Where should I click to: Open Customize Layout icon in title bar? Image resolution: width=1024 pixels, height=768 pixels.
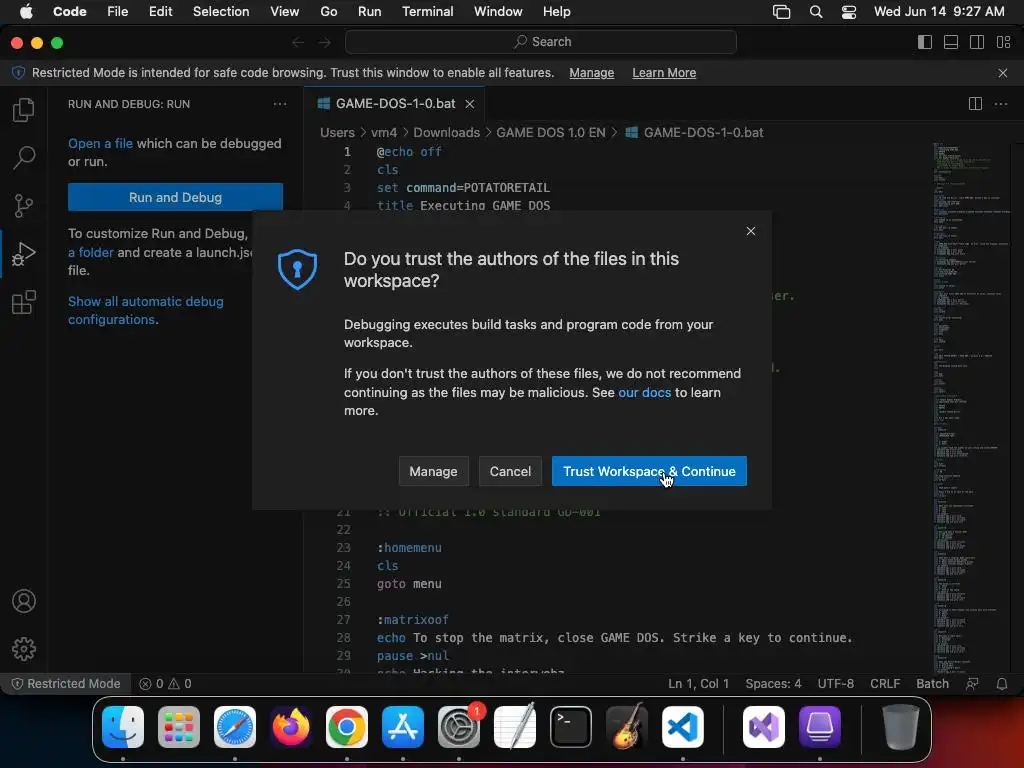coord(1004,42)
